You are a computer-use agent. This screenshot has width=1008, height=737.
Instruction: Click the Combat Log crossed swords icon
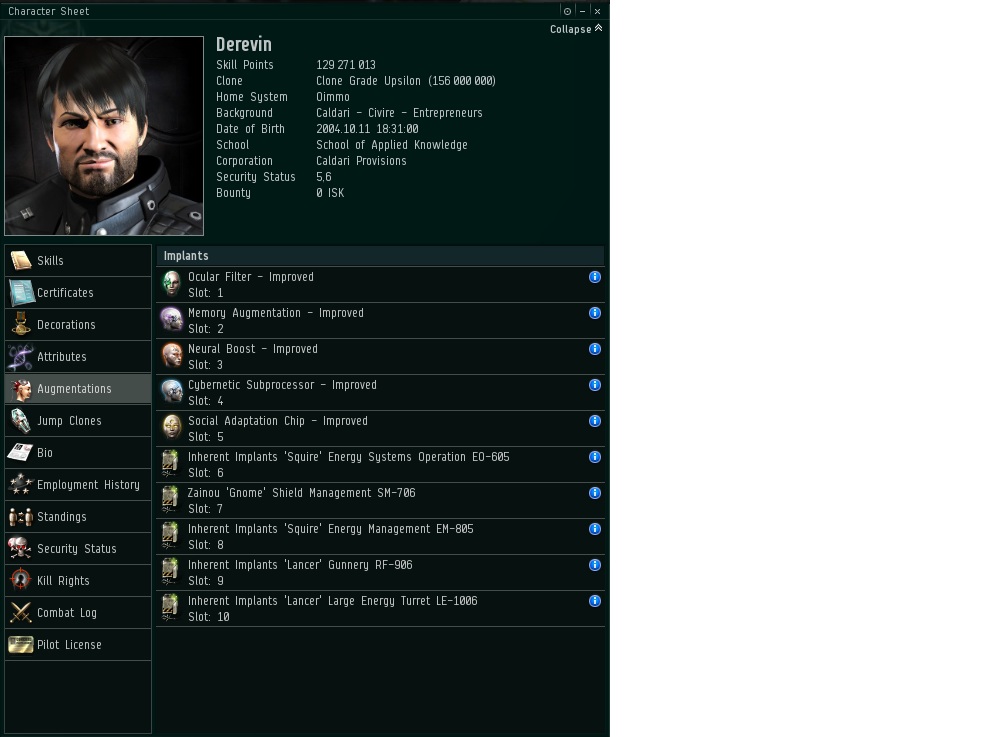click(x=20, y=613)
